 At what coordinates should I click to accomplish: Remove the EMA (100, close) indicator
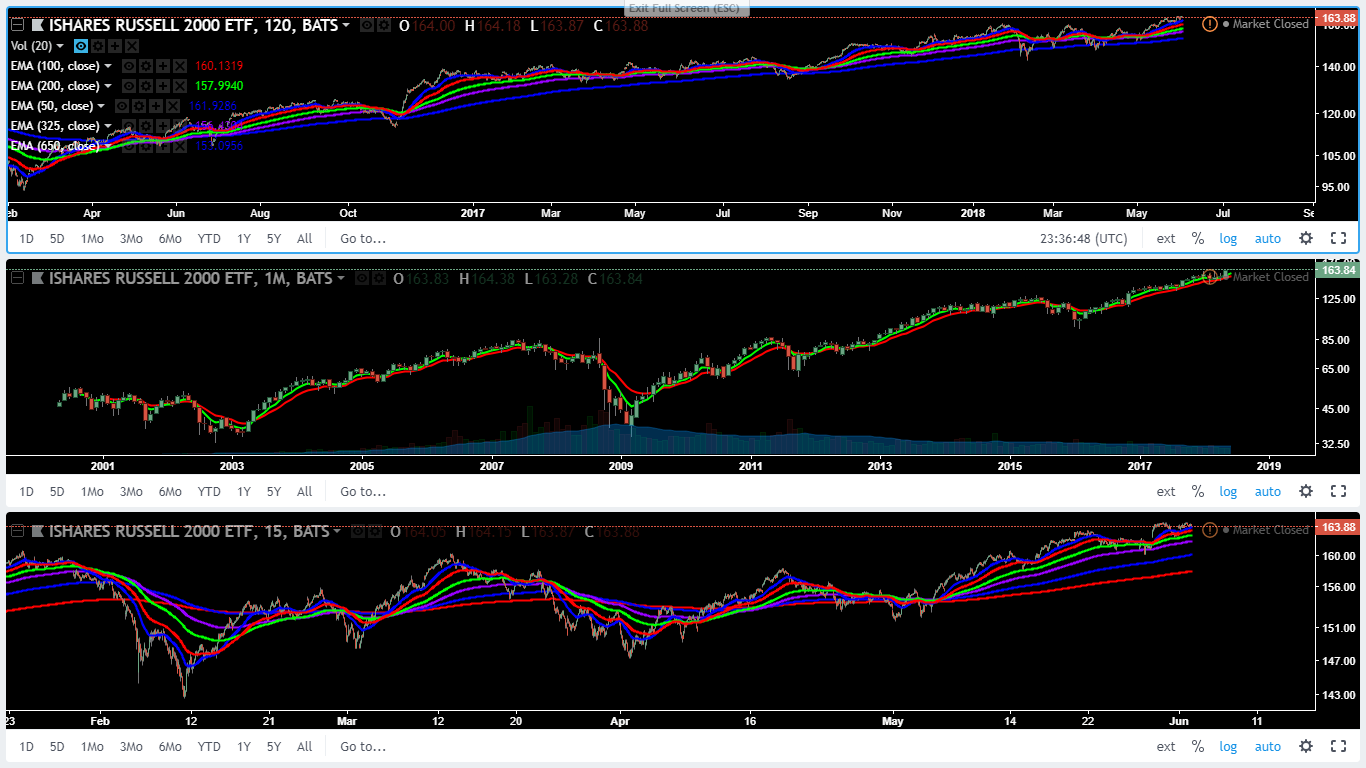[179, 66]
